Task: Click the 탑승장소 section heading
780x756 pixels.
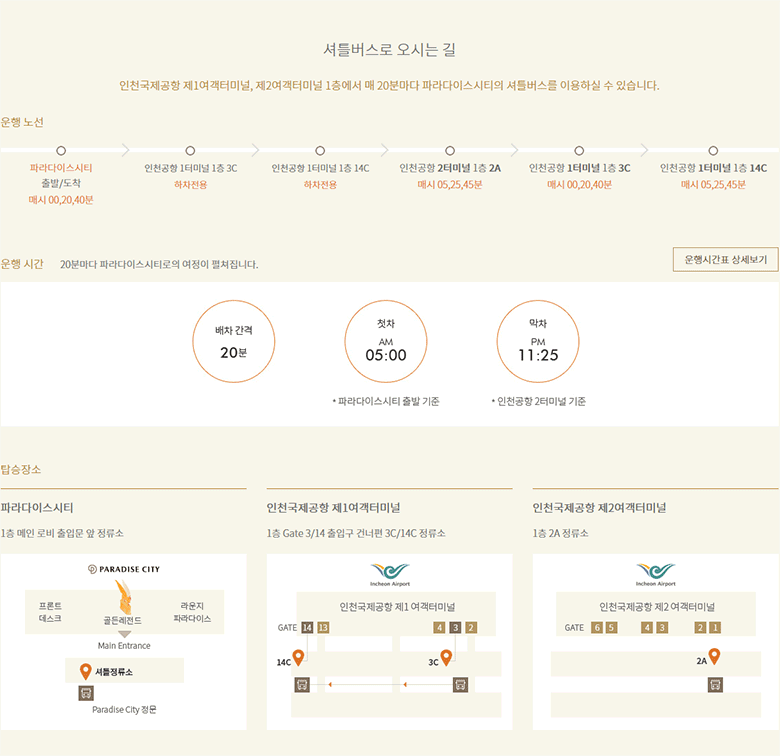Action: click(x=21, y=470)
